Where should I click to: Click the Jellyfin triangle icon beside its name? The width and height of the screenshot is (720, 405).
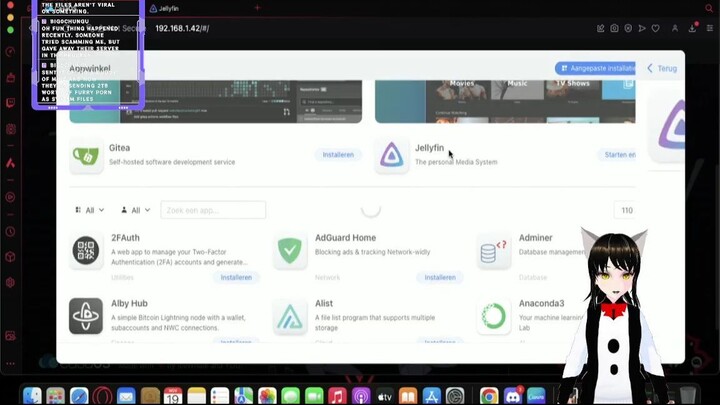(x=391, y=155)
